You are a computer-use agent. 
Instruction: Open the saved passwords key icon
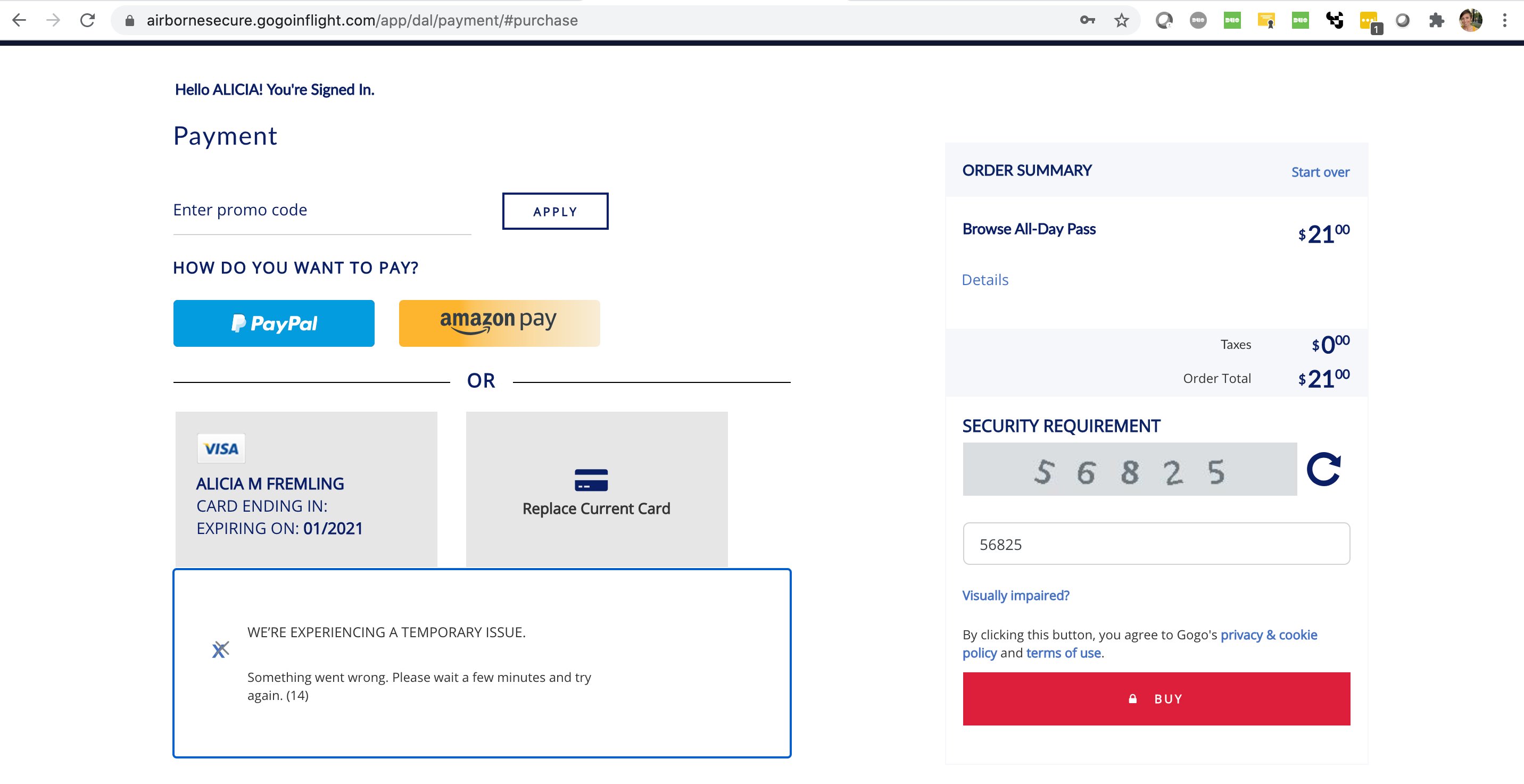[x=1087, y=21]
